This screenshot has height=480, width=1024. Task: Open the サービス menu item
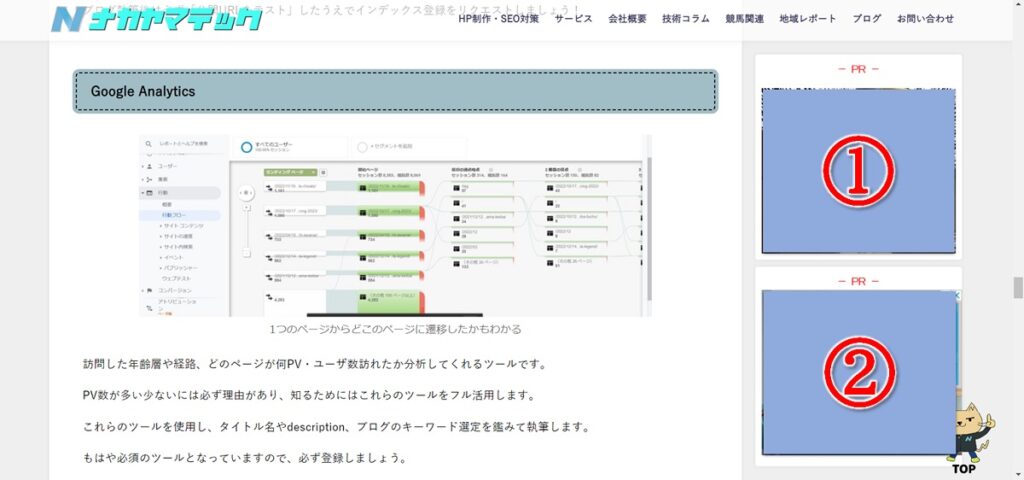point(573,18)
